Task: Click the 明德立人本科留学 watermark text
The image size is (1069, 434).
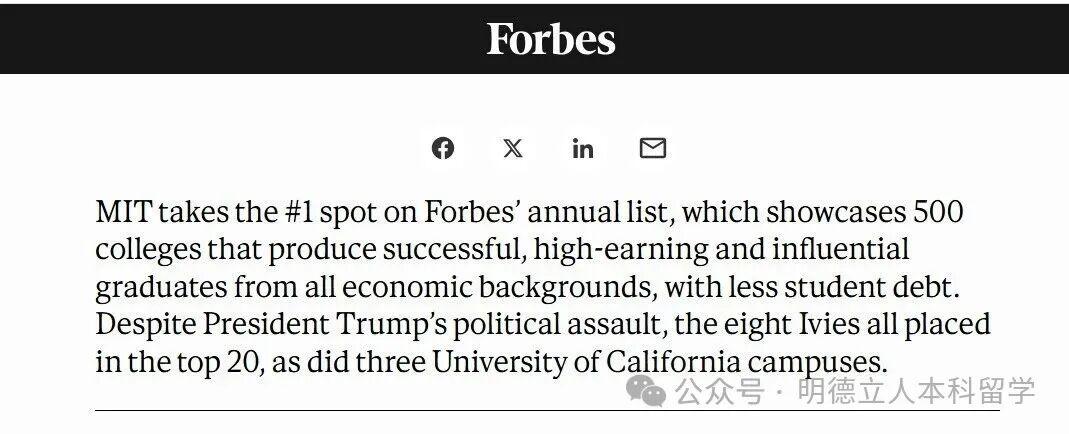Action: (x=916, y=391)
